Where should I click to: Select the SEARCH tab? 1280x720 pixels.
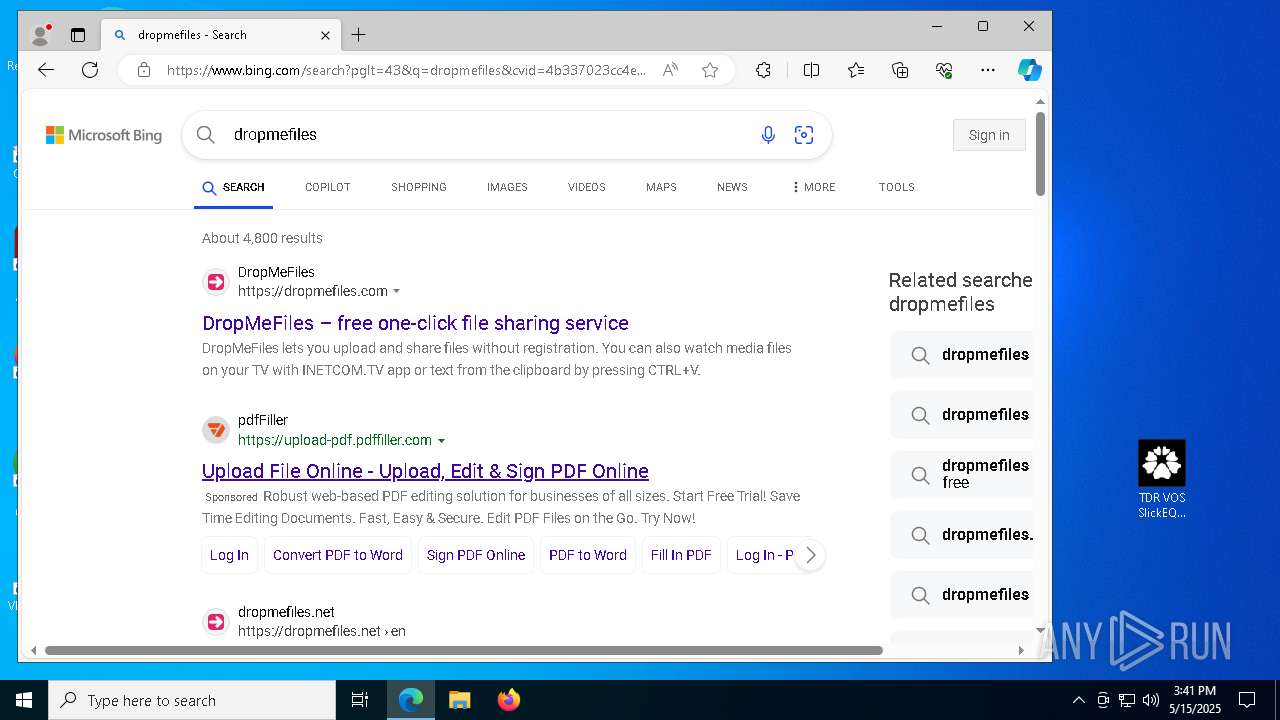coord(233,187)
